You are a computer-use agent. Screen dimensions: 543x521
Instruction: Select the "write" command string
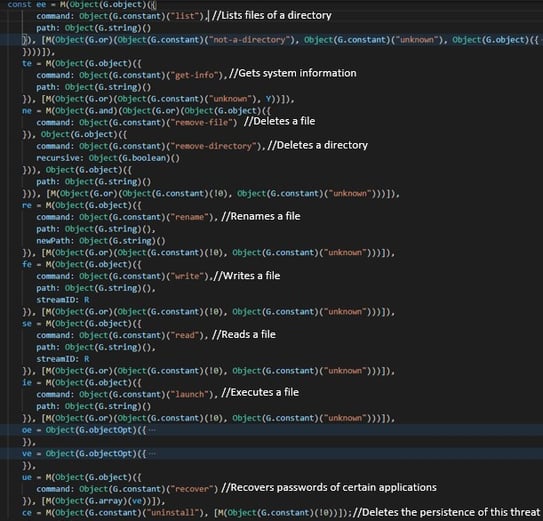(188, 276)
